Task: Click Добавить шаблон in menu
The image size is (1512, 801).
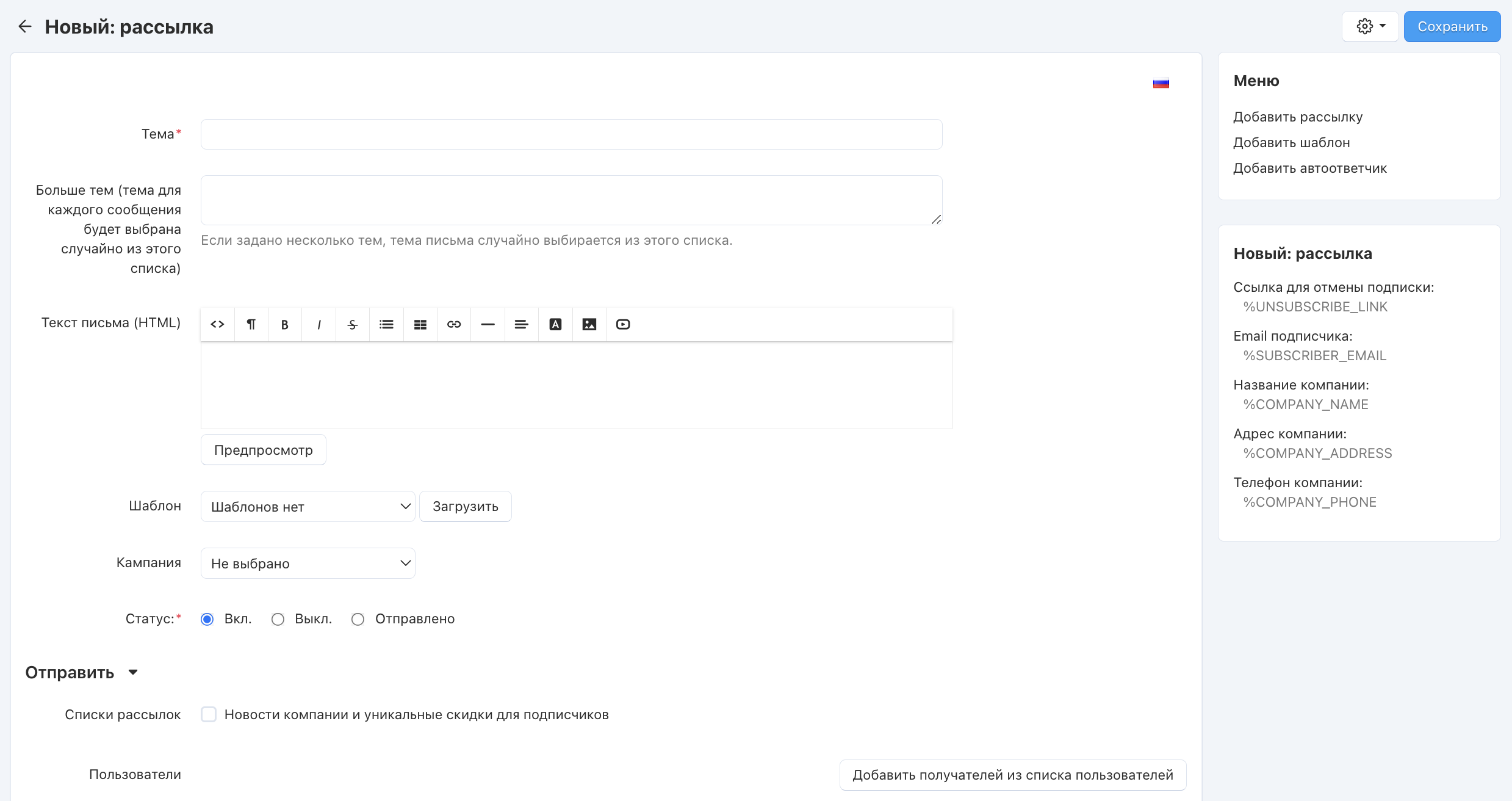Action: (x=1291, y=142)
